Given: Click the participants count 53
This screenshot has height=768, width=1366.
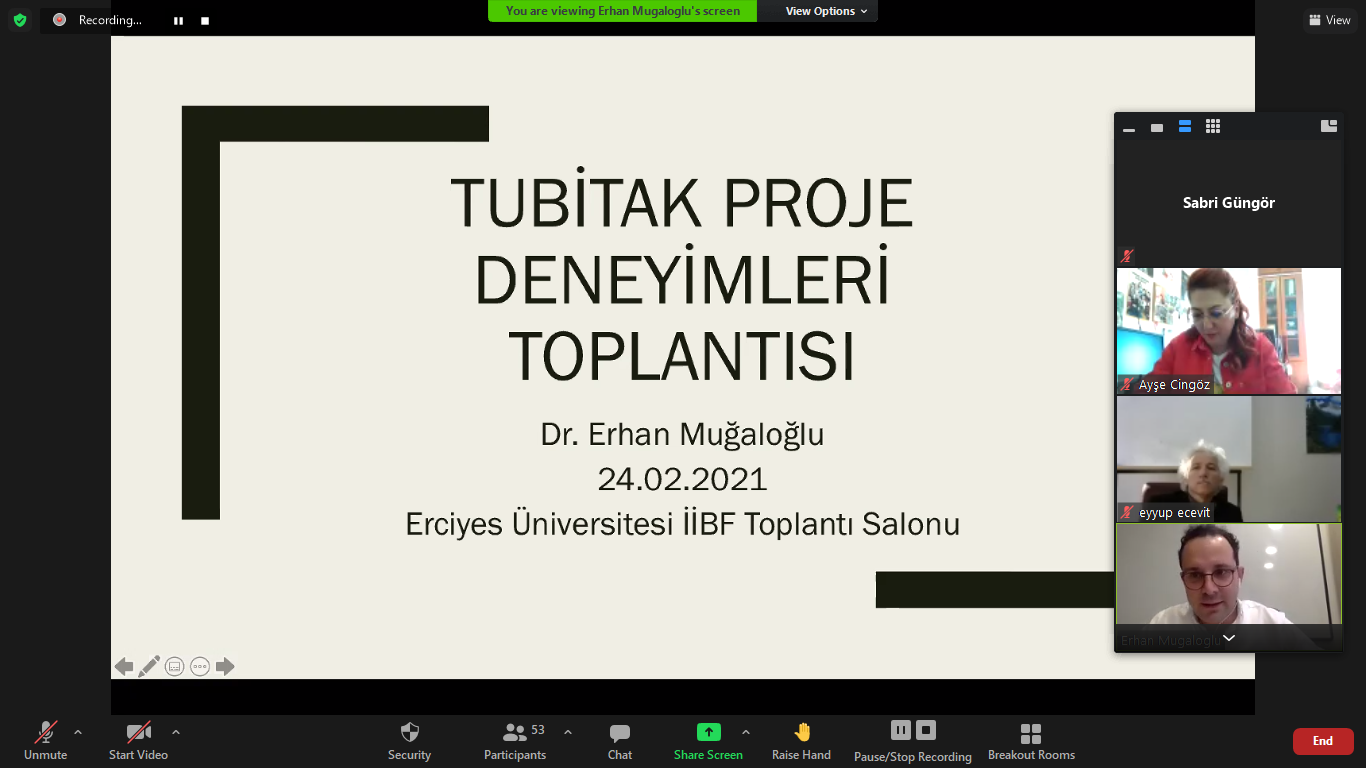Looking at the screenshot, I should pyautogui.click(x=538, y=730).
